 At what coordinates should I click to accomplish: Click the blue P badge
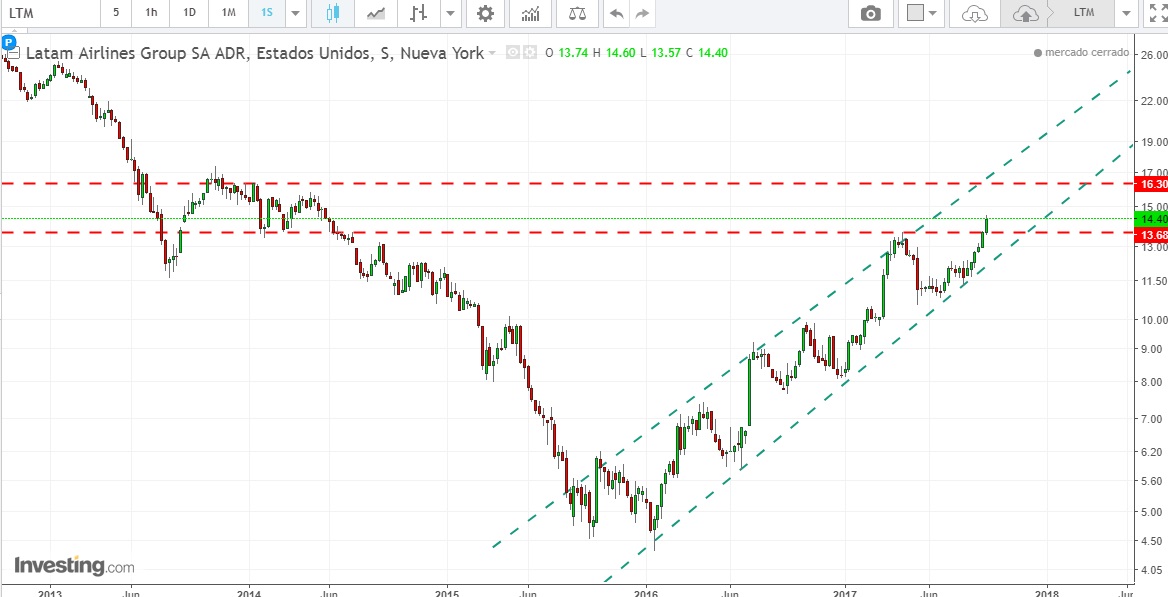pos(9,42)
